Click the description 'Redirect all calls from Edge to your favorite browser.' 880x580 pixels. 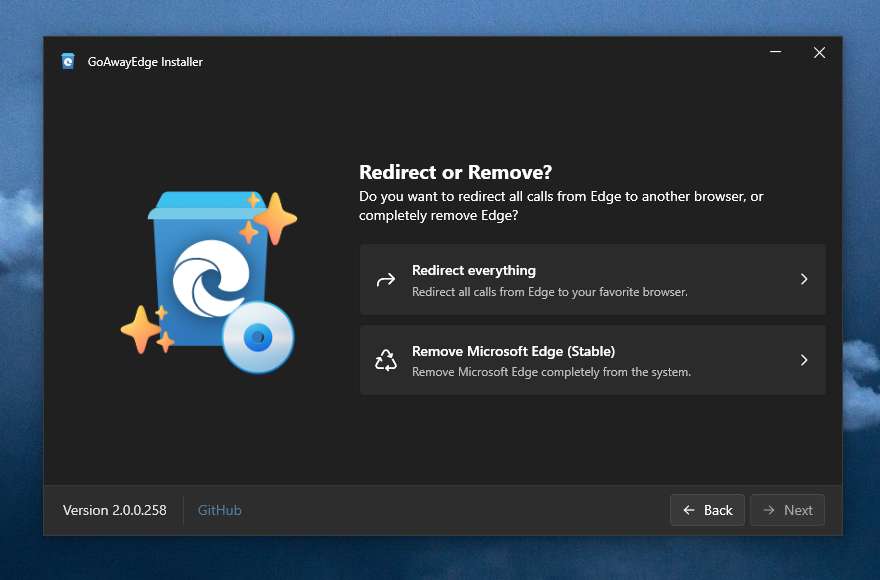[549, 292]
